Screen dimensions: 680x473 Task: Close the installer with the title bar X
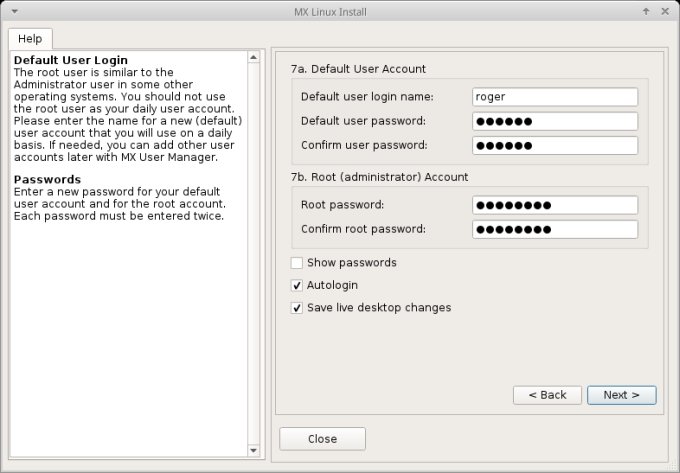(x=666, y=11)
